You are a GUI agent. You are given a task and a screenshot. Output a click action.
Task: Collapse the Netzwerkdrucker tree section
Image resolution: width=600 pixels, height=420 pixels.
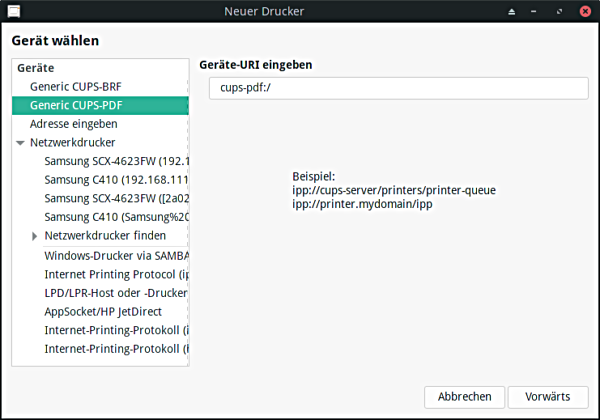(20, 143)
